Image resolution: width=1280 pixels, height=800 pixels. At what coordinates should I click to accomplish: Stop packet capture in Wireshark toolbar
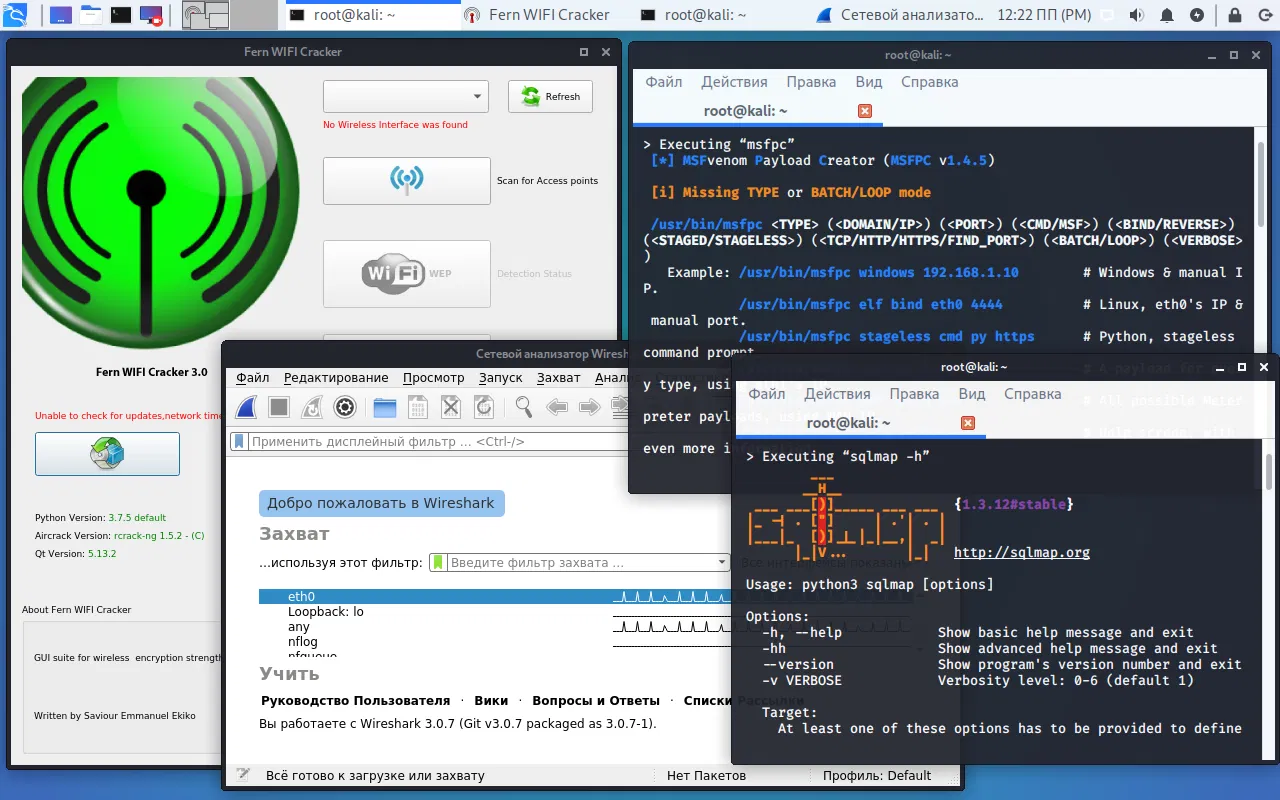(279, 407)
